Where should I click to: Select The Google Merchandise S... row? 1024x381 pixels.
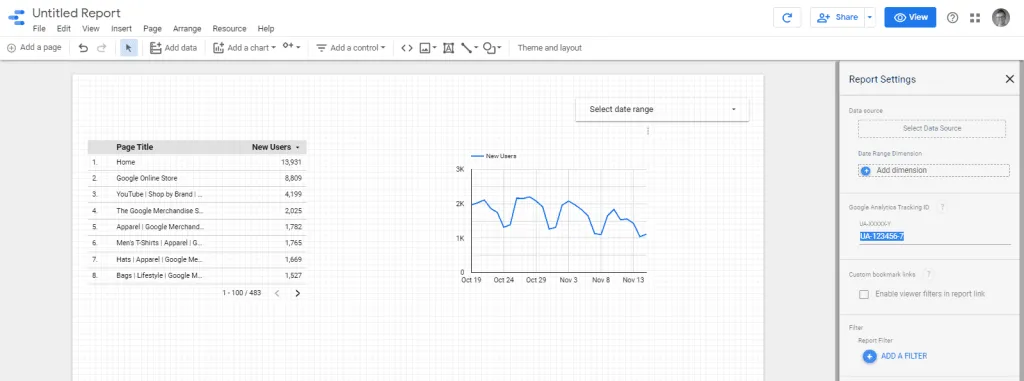pyautogui.click(x=197, y=211)
